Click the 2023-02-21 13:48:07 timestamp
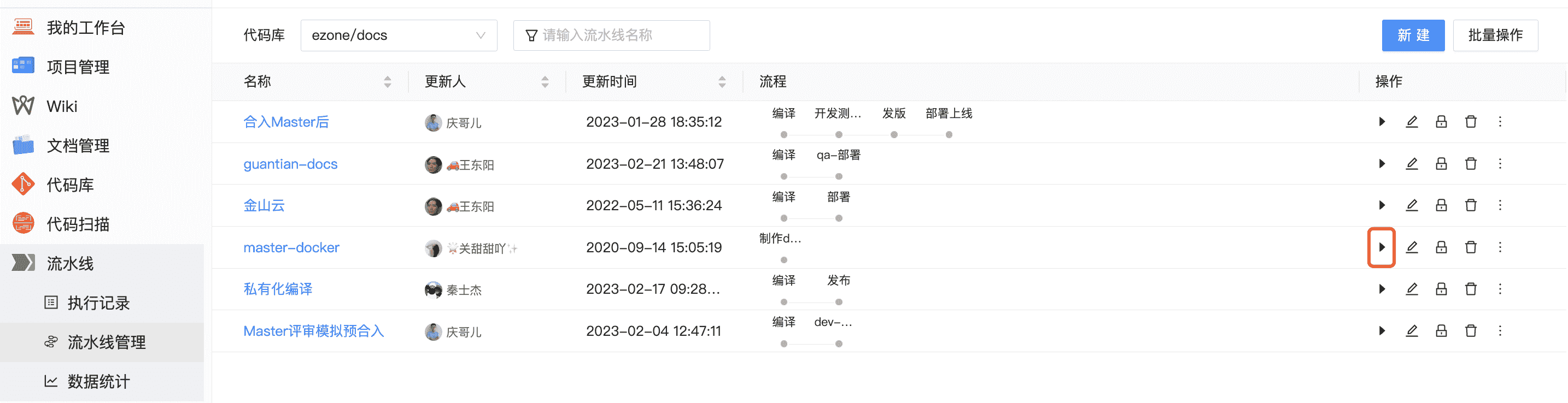This screenshot has width=1568, height=403. pyautogui.click(x=654, y=164)
